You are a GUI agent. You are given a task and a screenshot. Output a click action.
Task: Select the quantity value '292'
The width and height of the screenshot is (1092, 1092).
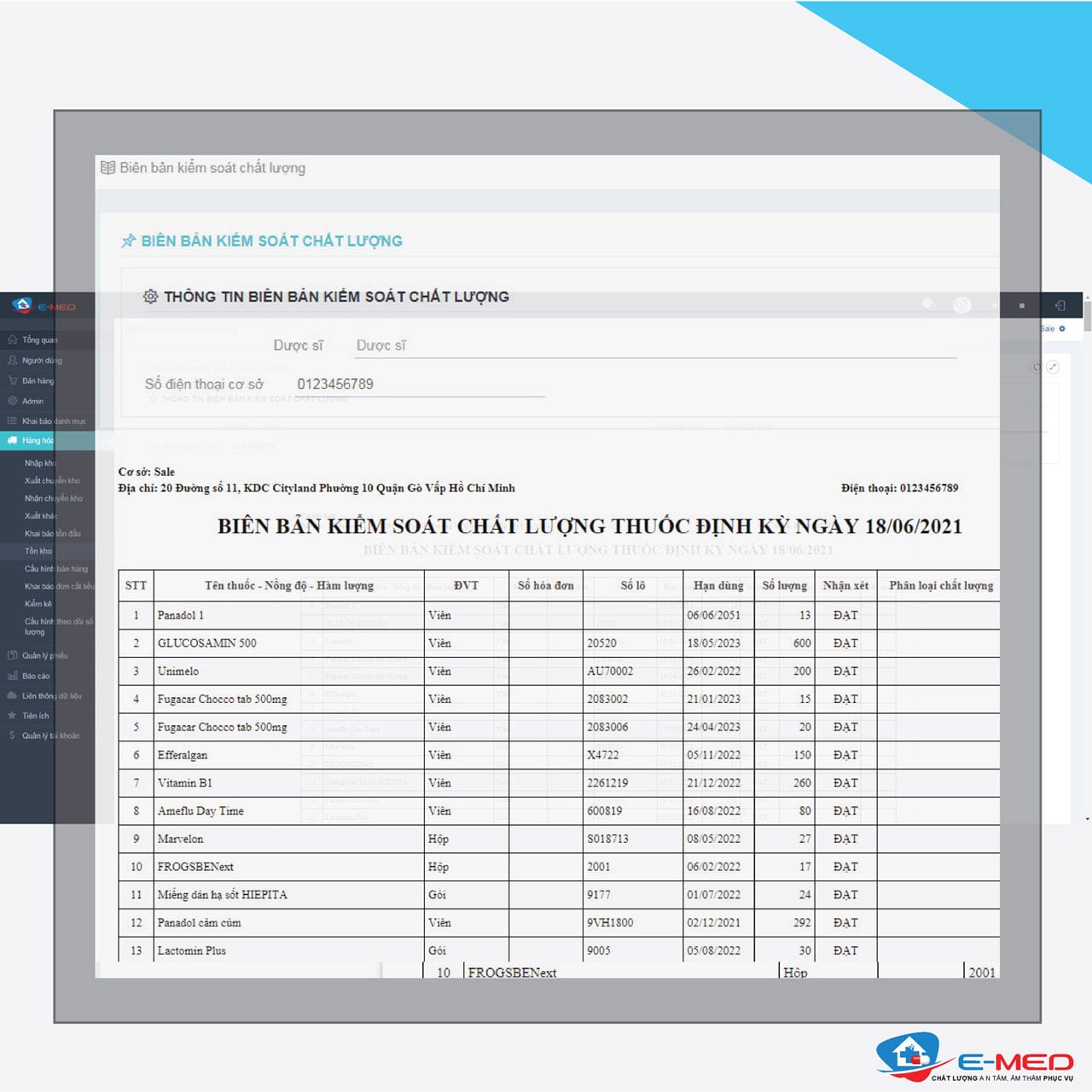point(802,923)
